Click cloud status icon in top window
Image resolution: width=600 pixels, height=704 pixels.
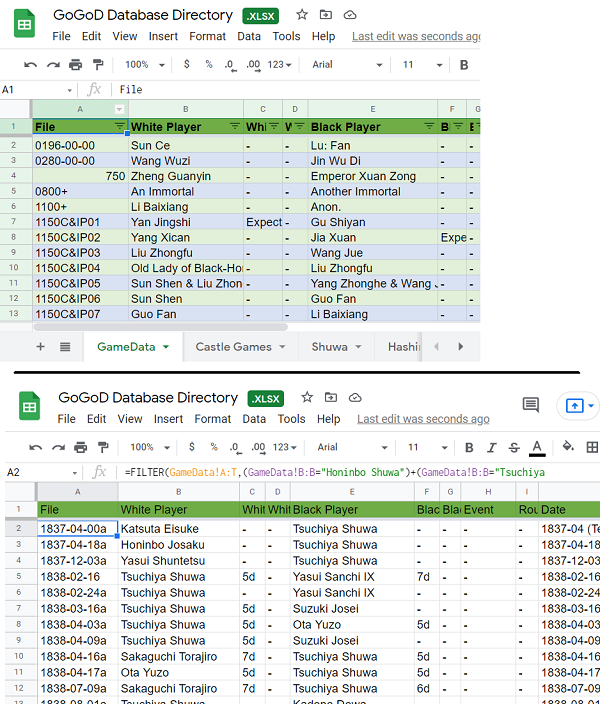(x=350, y=15)
